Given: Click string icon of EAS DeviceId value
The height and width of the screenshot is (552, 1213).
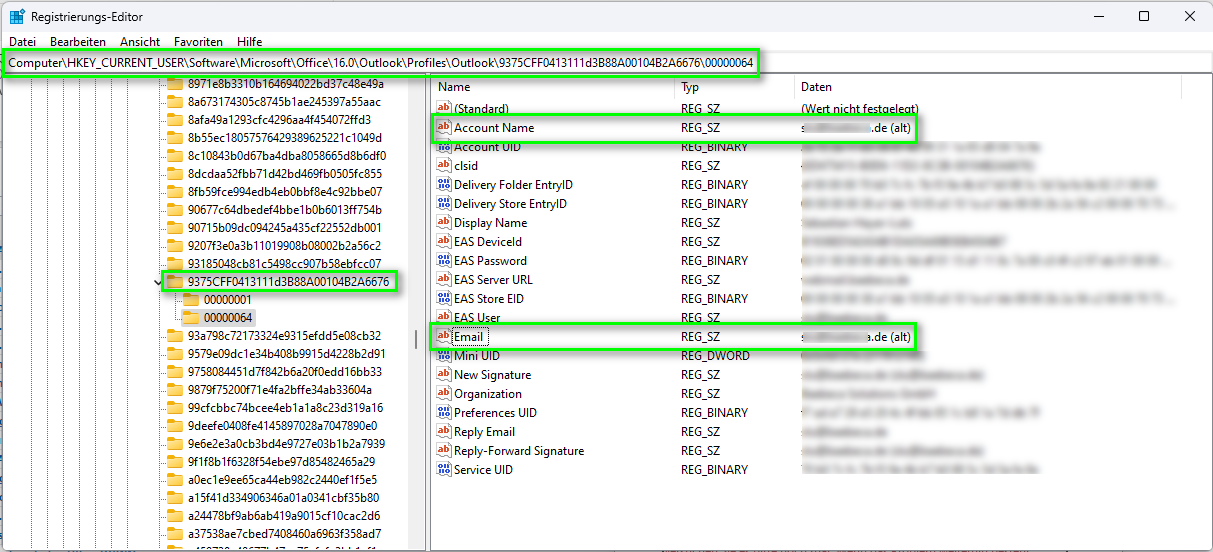Looking at the screenshot, I should coord(444,242).
